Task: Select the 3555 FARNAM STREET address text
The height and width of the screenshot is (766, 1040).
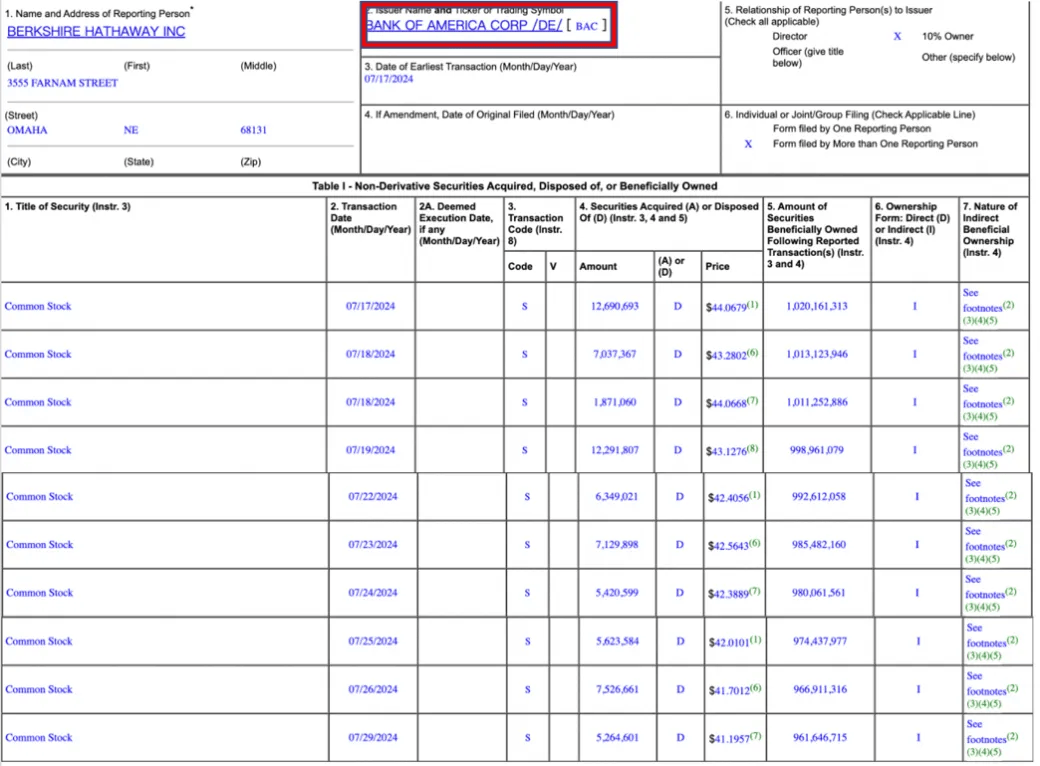Action: point(62,83)
